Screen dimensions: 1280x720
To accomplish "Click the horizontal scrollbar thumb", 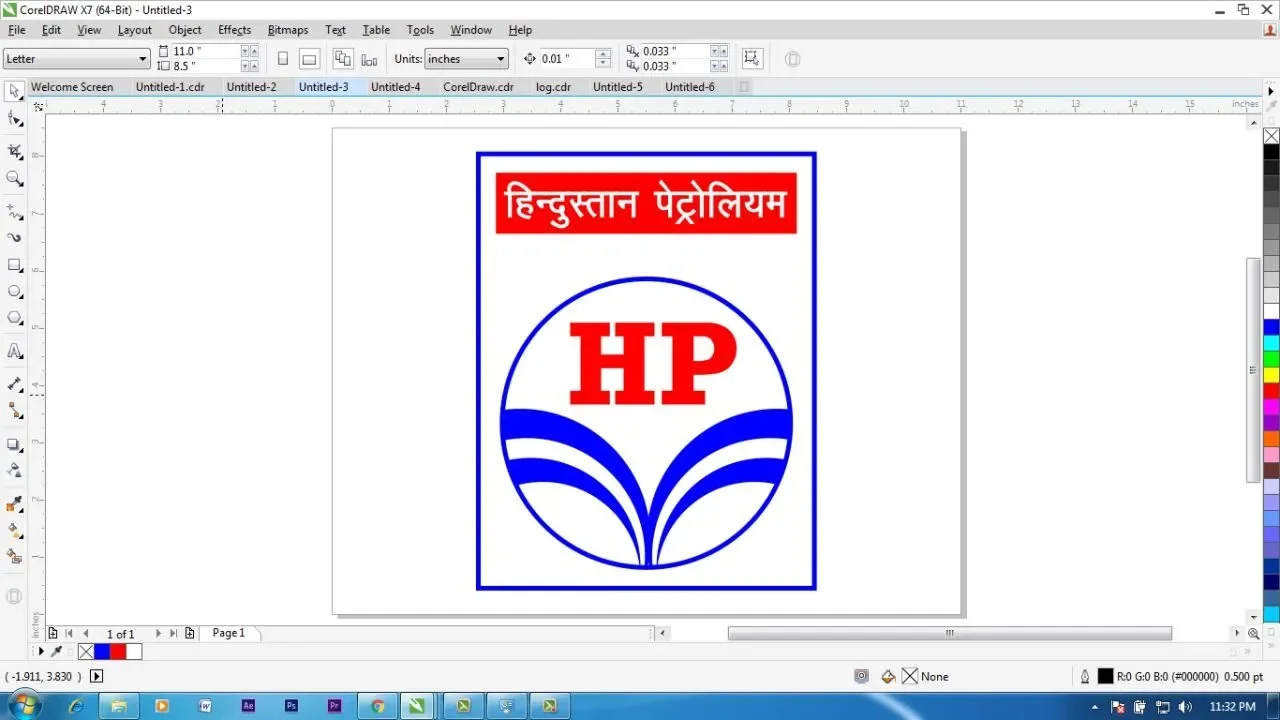I will coord(950,633).
